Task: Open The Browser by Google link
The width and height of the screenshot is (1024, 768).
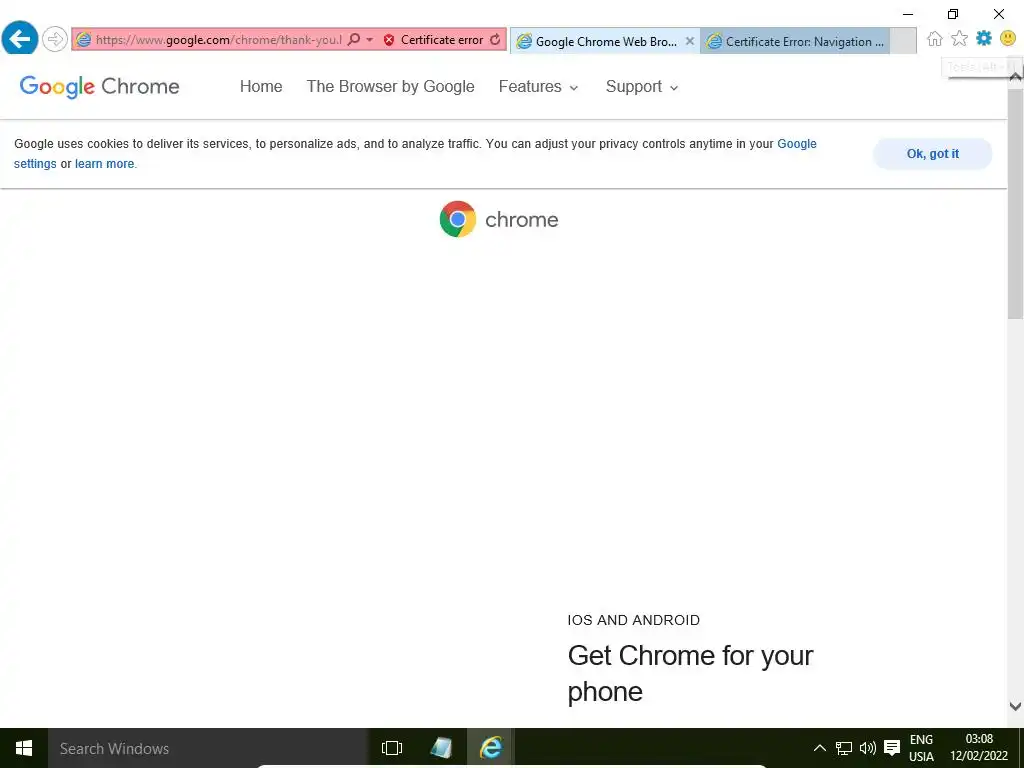Action: click(391, 86)
